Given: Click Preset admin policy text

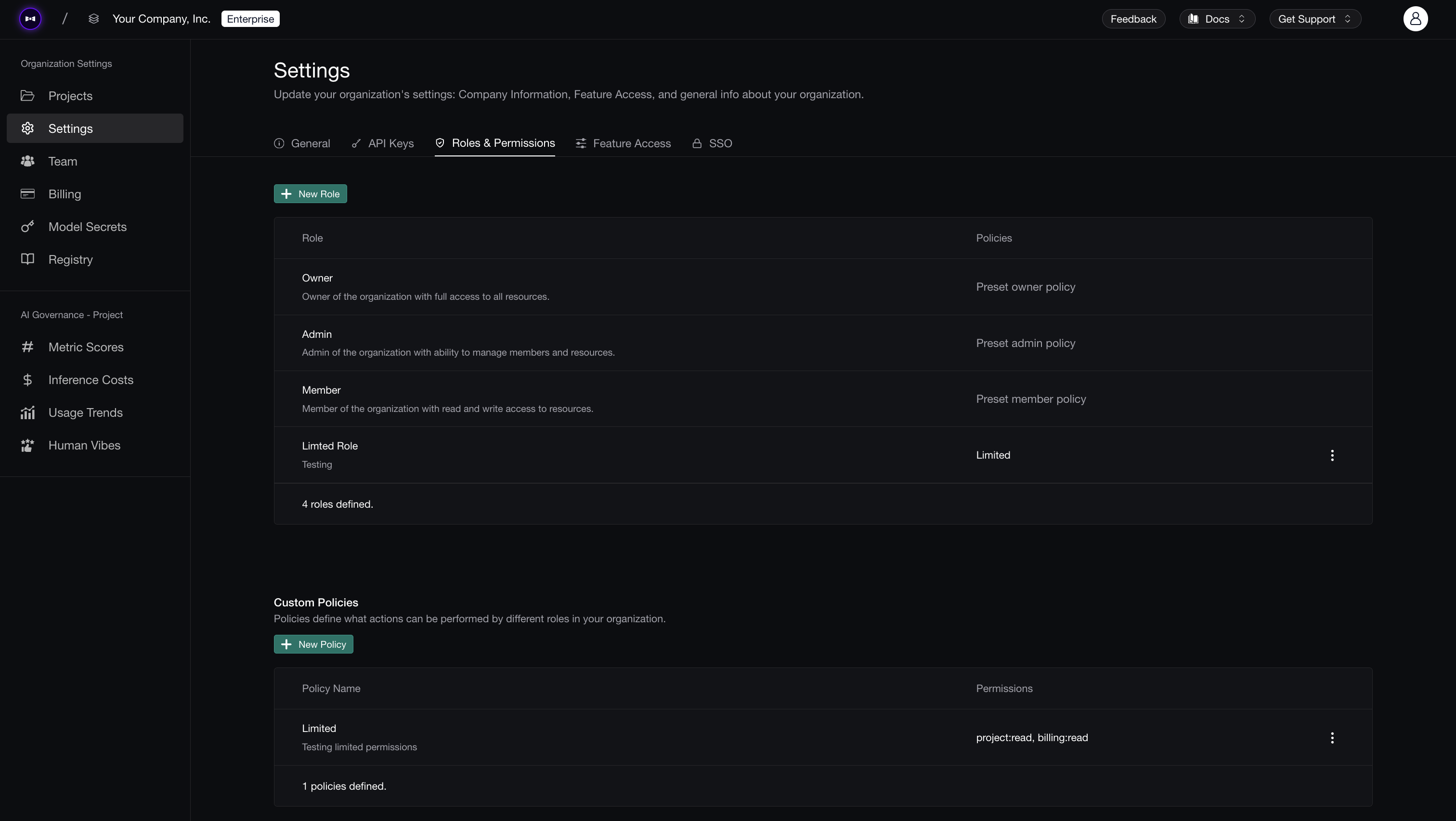Looking at the screenshot, I should (1025, 343).
